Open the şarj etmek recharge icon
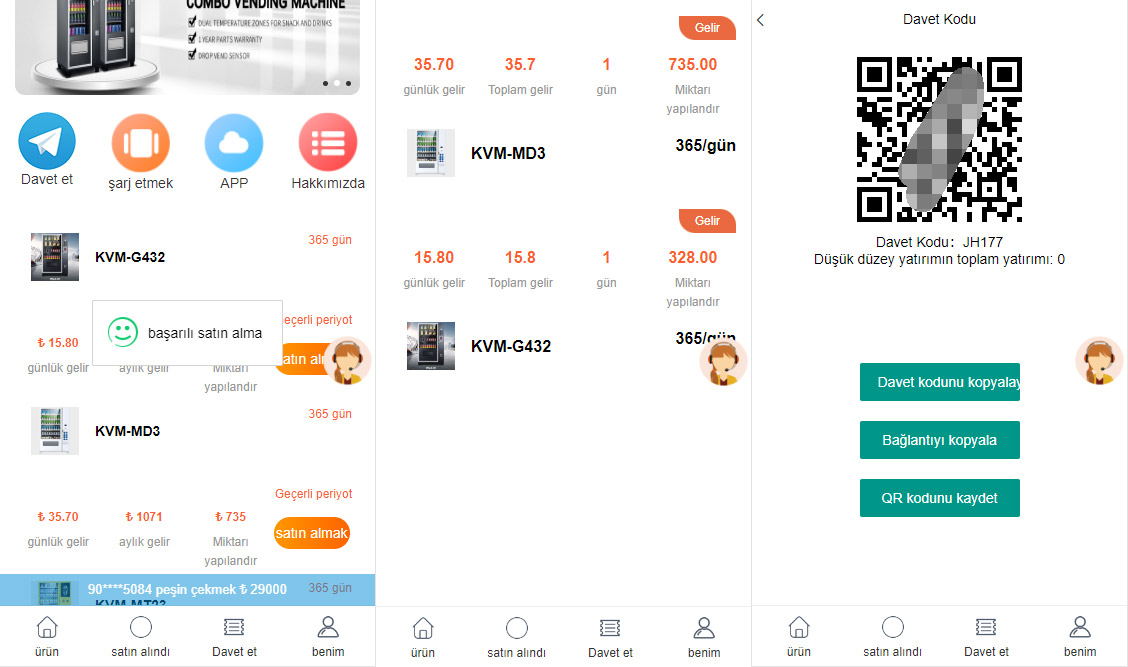Screen dimensions: 1128x667 (140, 142)
